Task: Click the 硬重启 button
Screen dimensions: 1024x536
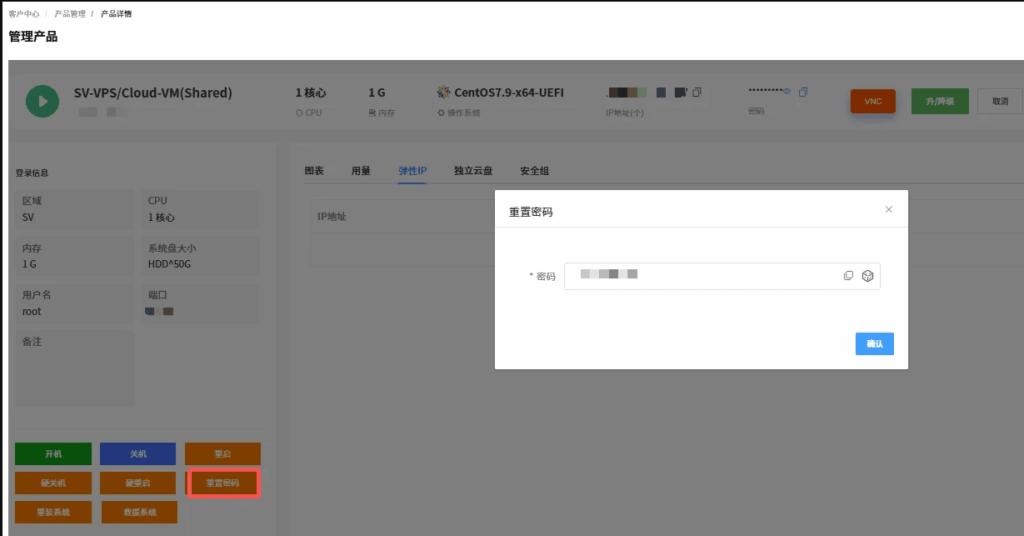Action: click(138, 483)
